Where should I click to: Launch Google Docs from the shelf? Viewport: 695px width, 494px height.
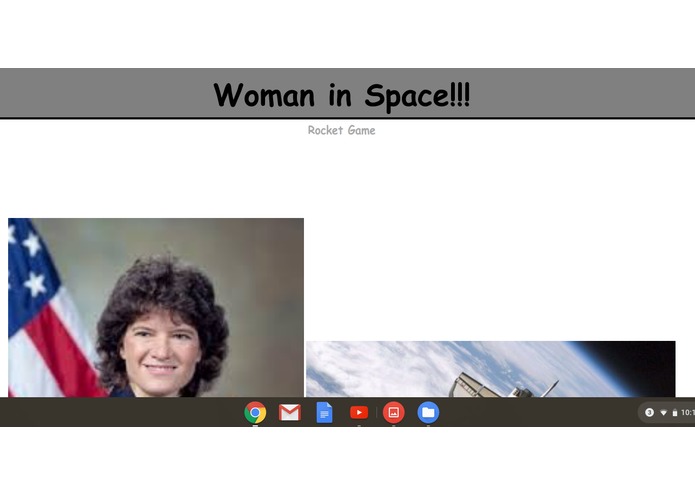coord(324,412)
